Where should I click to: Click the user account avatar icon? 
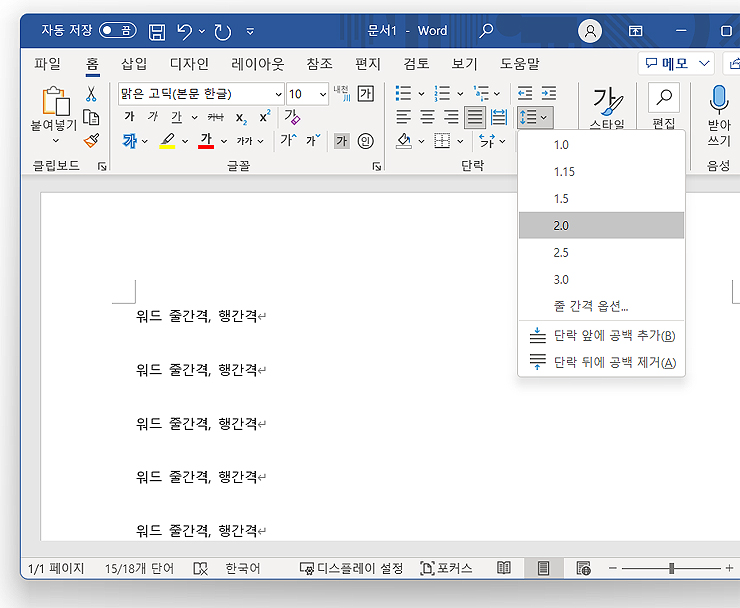(590, 31)
